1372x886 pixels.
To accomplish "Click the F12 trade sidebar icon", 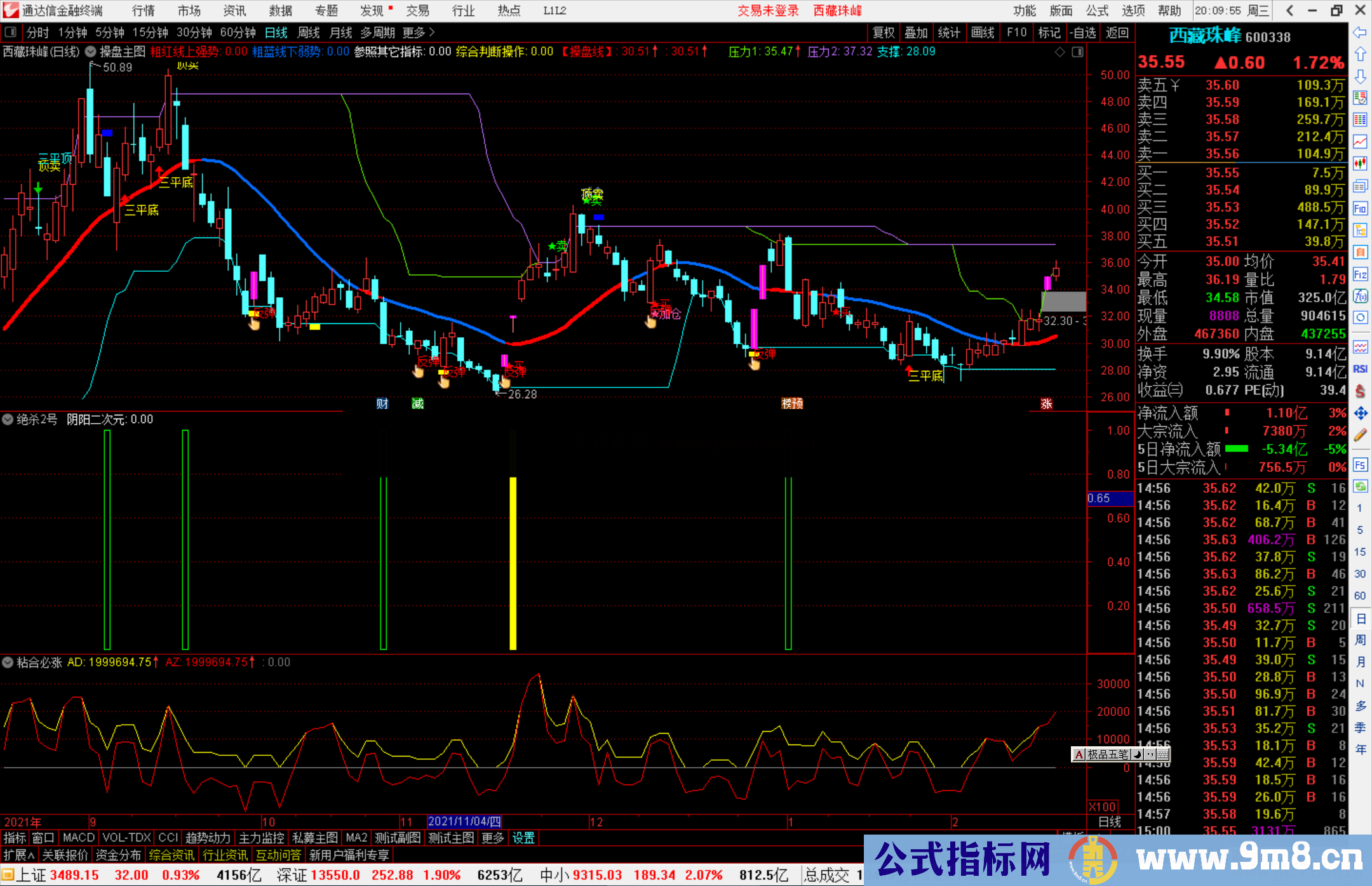I will (x=1360, y=274).
